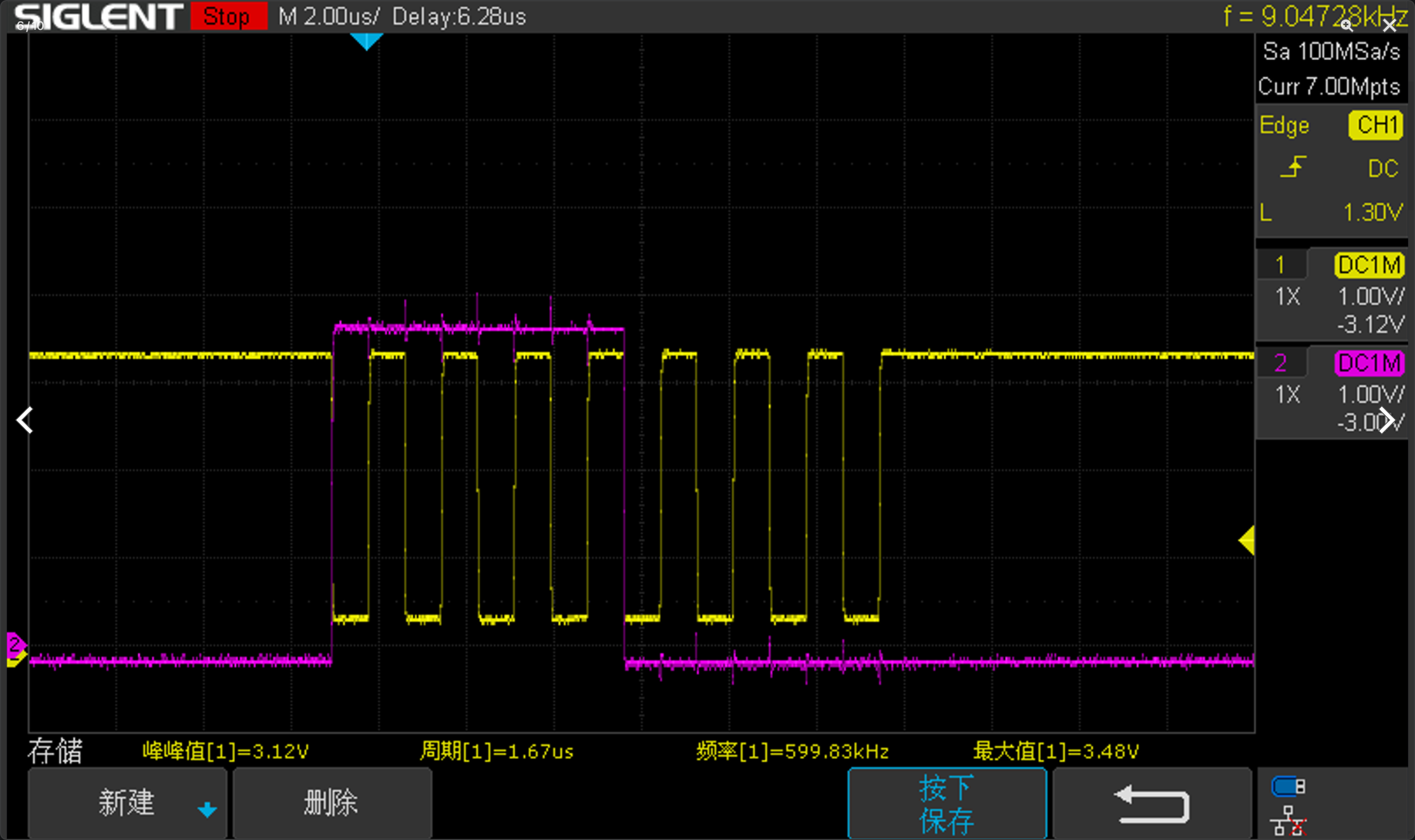Image resolution: width=1415 pixels, height=840 pixels.
Task: Click the 最大值[1]=3.48V measurement
Action: tap(1056, 751)
